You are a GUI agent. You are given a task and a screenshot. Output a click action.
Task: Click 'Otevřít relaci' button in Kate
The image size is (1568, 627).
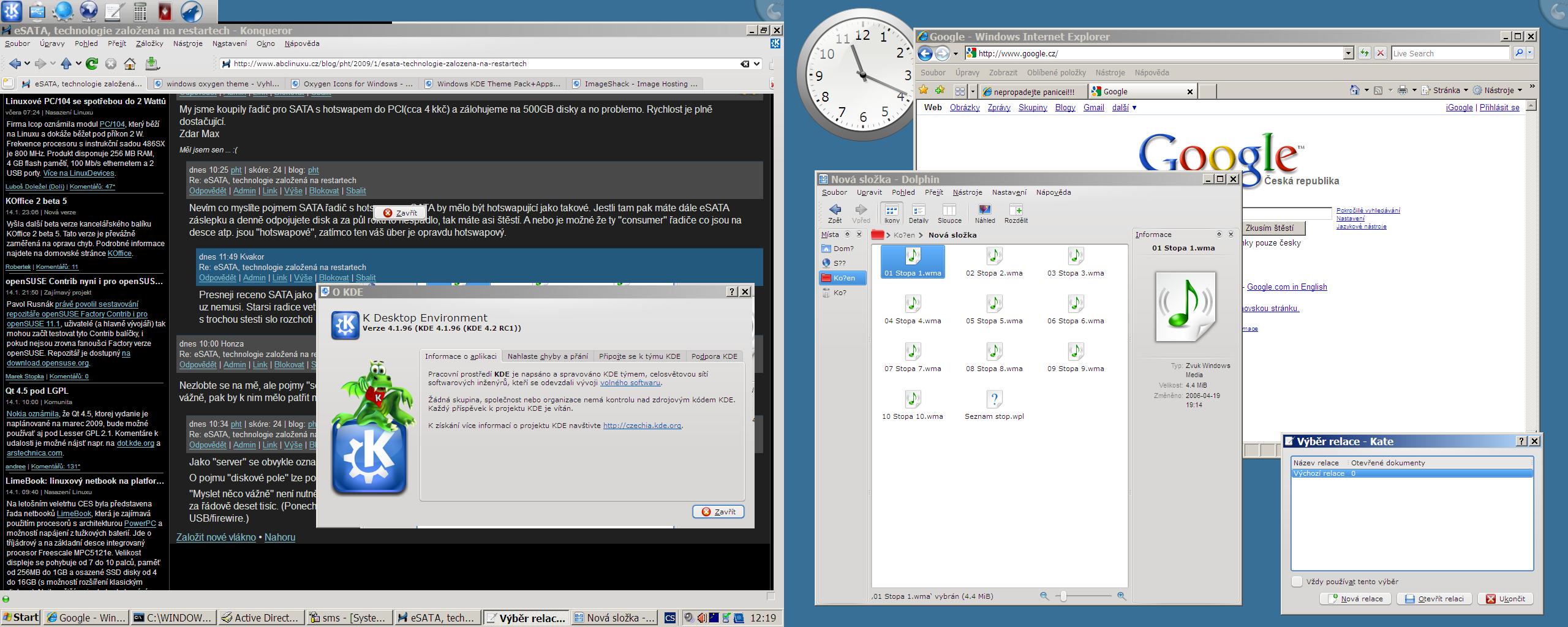pyautogui.click(x=1434, y=599)
